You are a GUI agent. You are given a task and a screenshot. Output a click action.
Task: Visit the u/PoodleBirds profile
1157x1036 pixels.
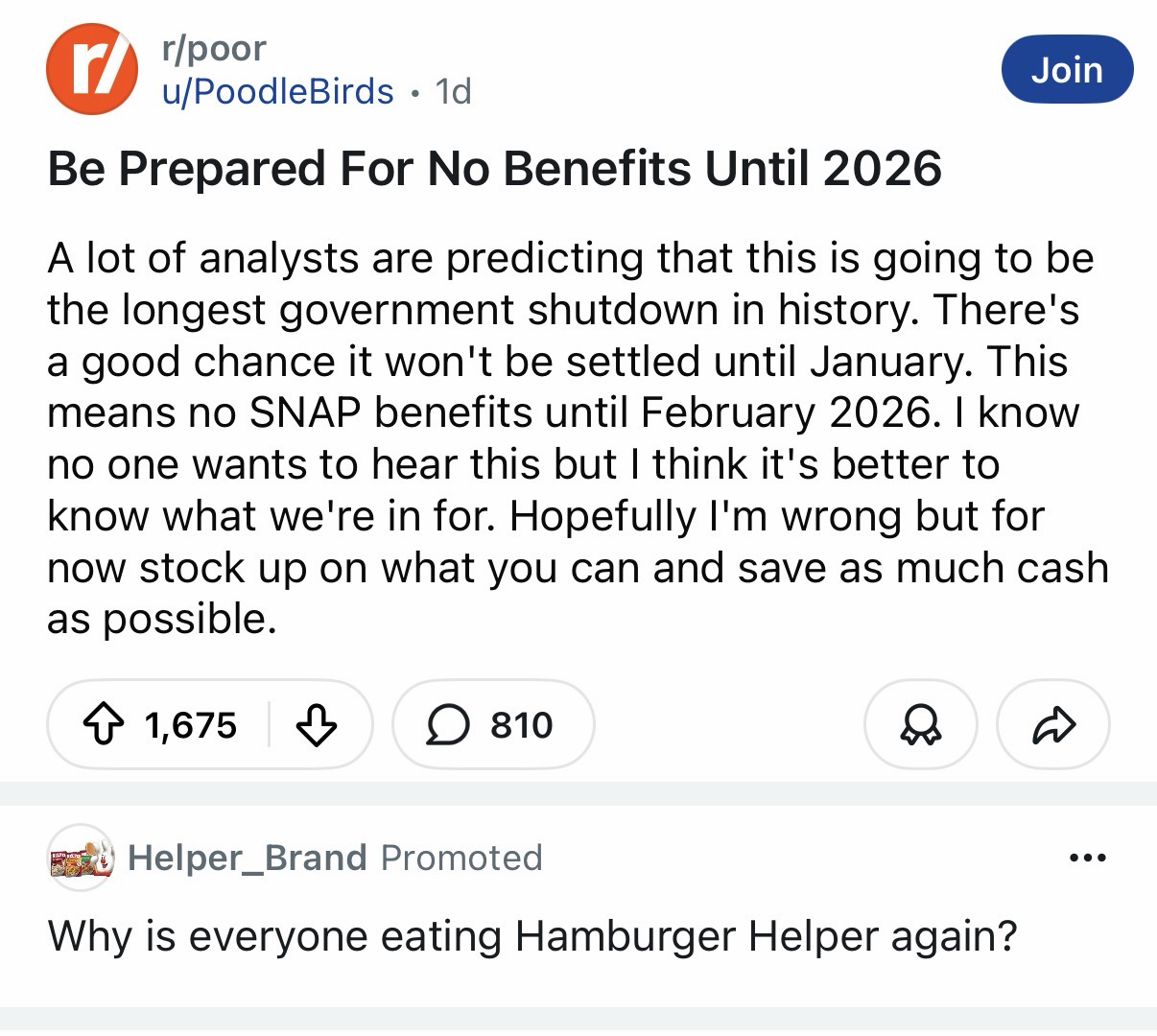point(277,91)
